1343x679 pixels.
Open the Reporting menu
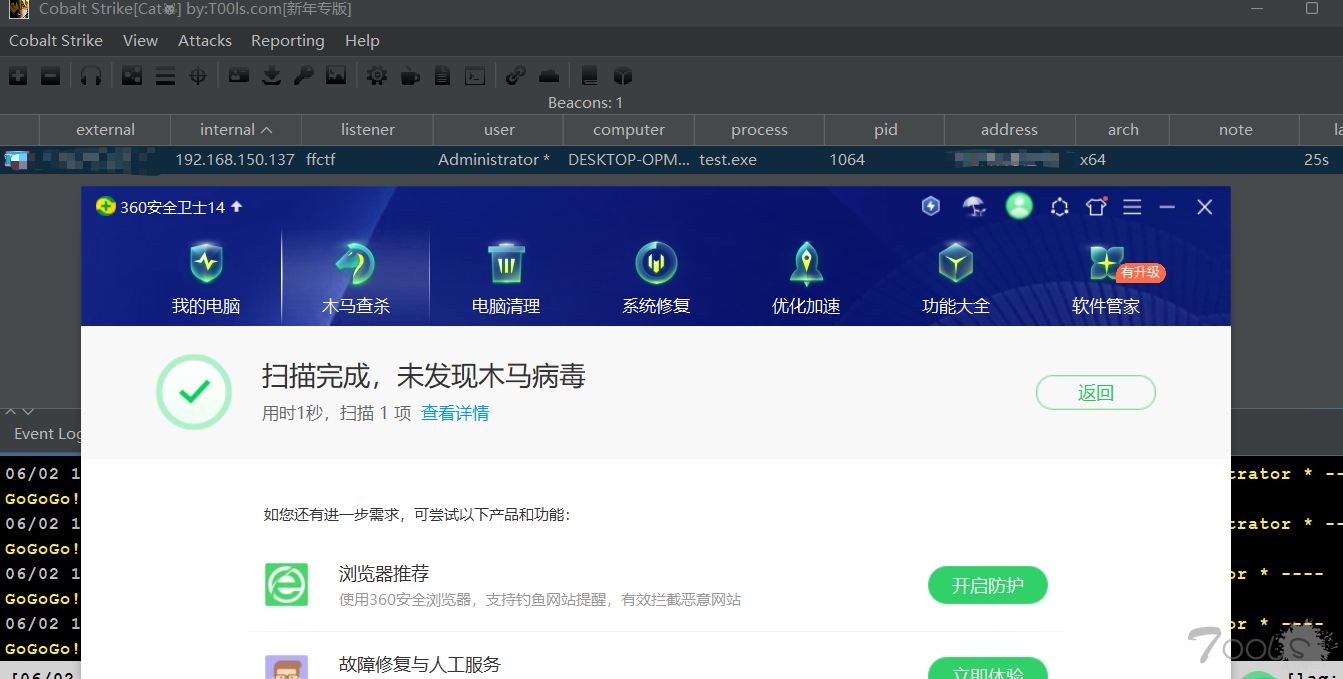click(x=288, y=41)
